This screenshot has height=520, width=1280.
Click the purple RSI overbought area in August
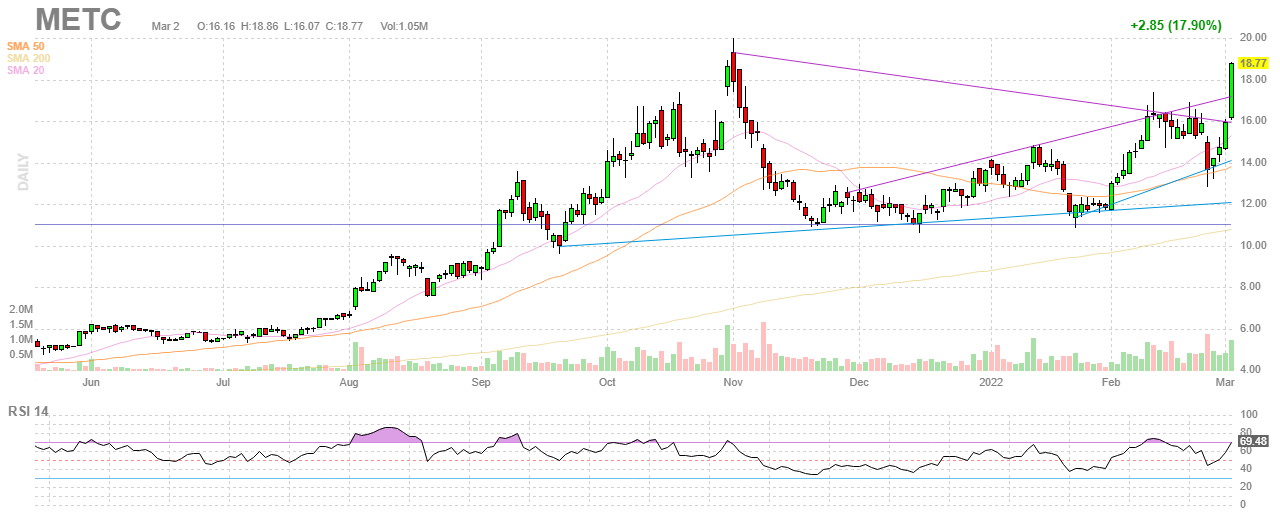tap(378, 436)
